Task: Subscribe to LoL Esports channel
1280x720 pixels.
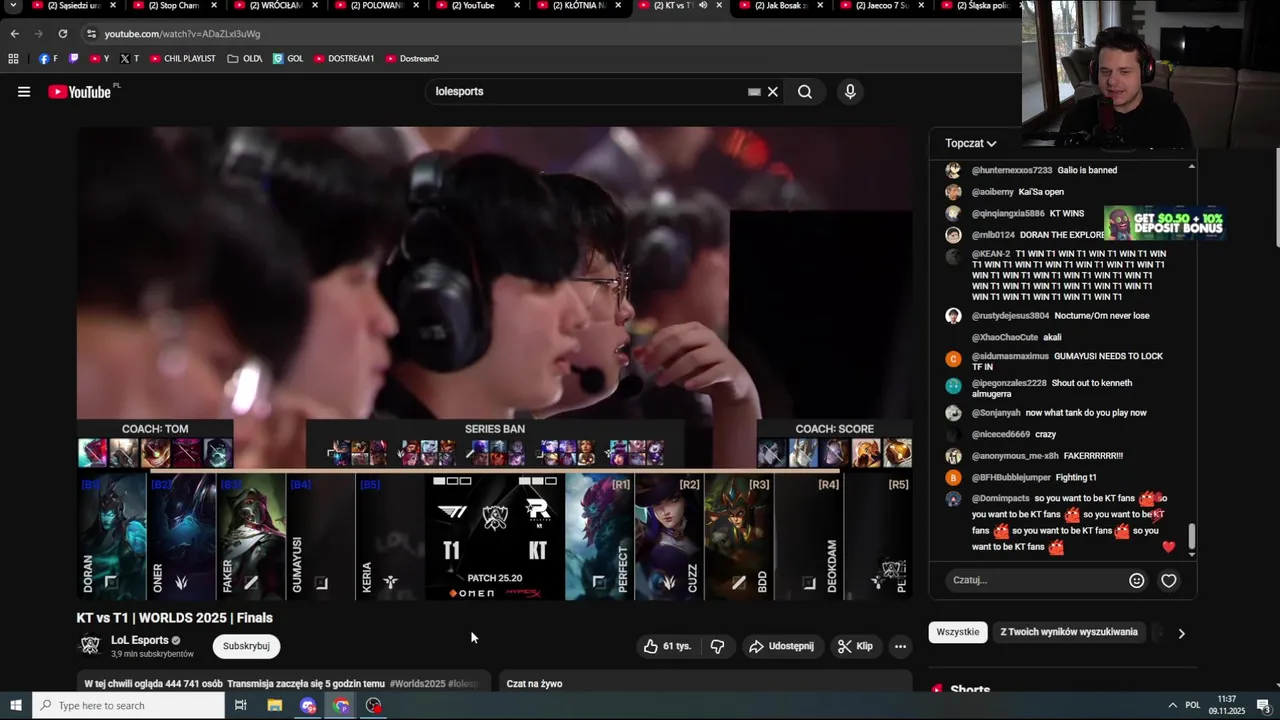Action: tap(246, 646)
